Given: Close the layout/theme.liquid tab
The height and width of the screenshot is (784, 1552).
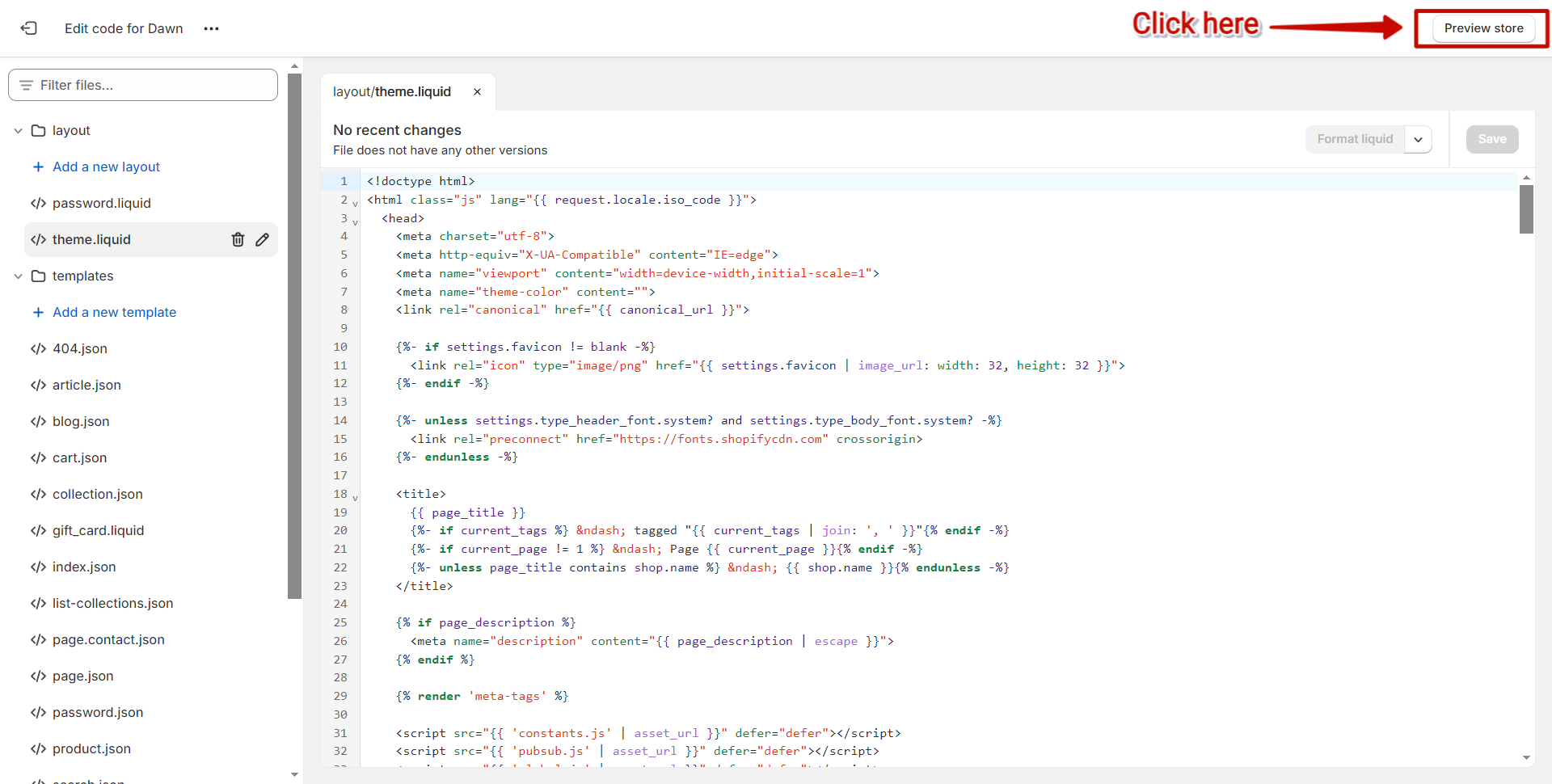Looking at the screenshot, I should pyautogui.click(x=477, y=91).
